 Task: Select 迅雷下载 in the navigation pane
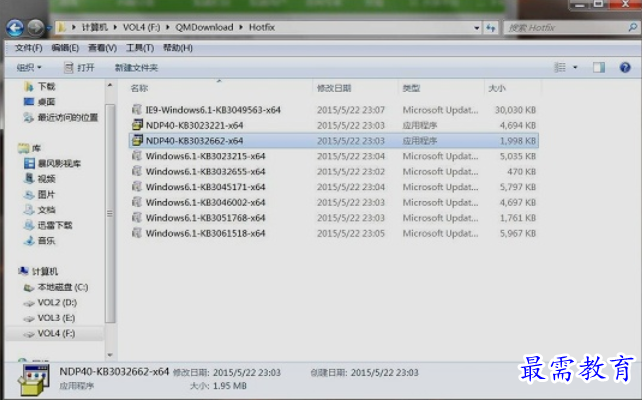pos(55,225)
